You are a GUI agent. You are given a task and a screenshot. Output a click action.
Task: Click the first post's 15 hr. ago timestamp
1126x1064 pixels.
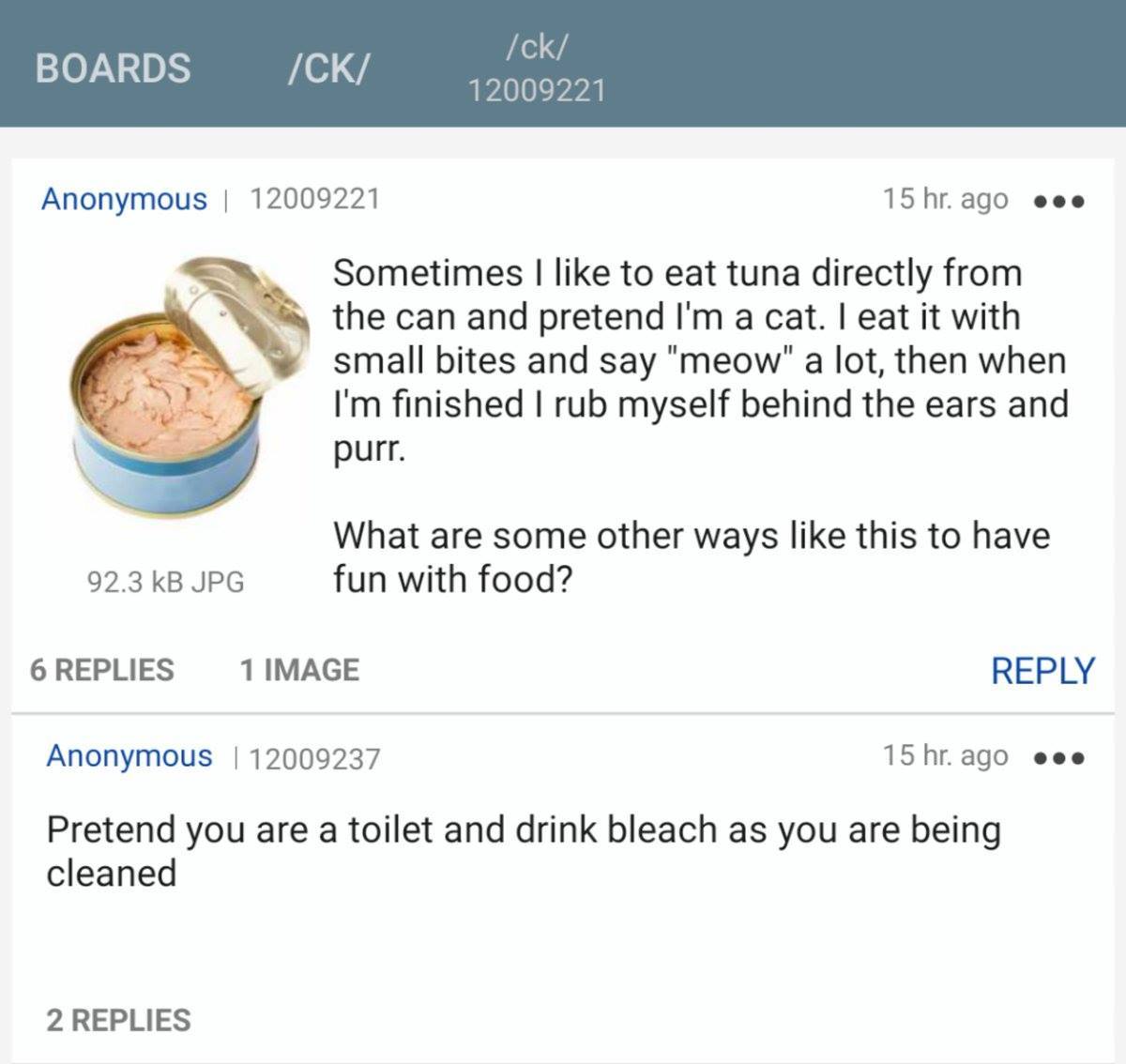pos(945,199)
